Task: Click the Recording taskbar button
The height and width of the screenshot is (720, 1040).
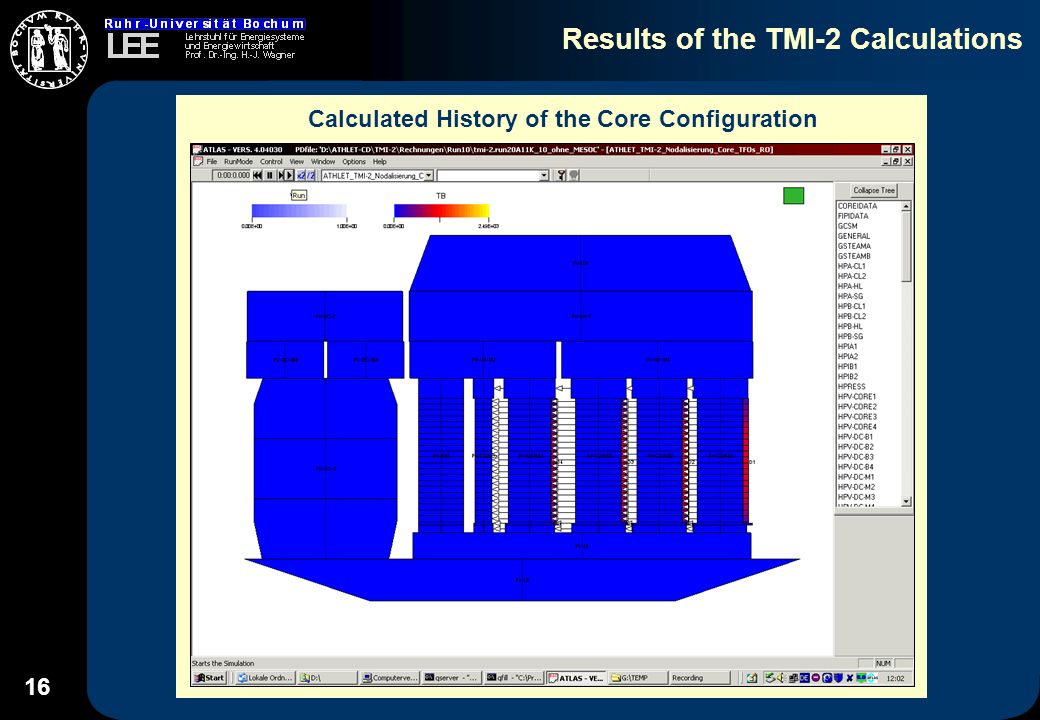Action: click(x=700, y=678)
